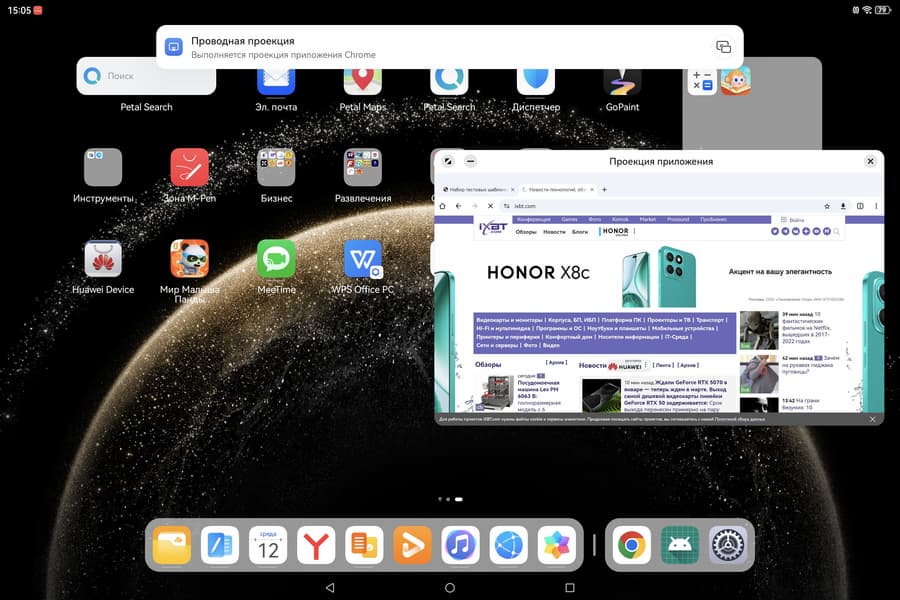Tap the Android home circle button
The width and height of the screenshot is (900, 600).
[450, 587]
